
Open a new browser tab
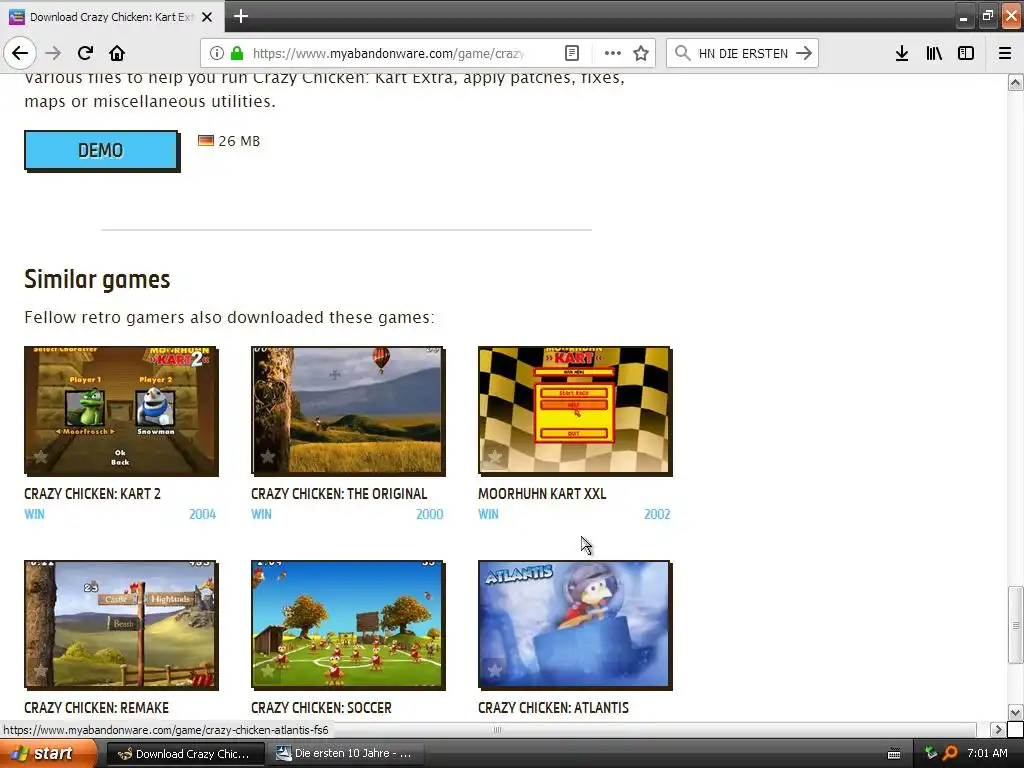click(241, 16)
